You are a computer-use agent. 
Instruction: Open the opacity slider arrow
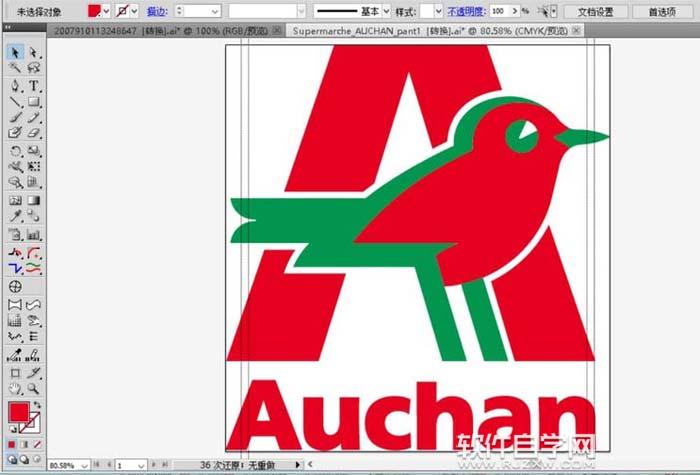[x=515, y=11]
